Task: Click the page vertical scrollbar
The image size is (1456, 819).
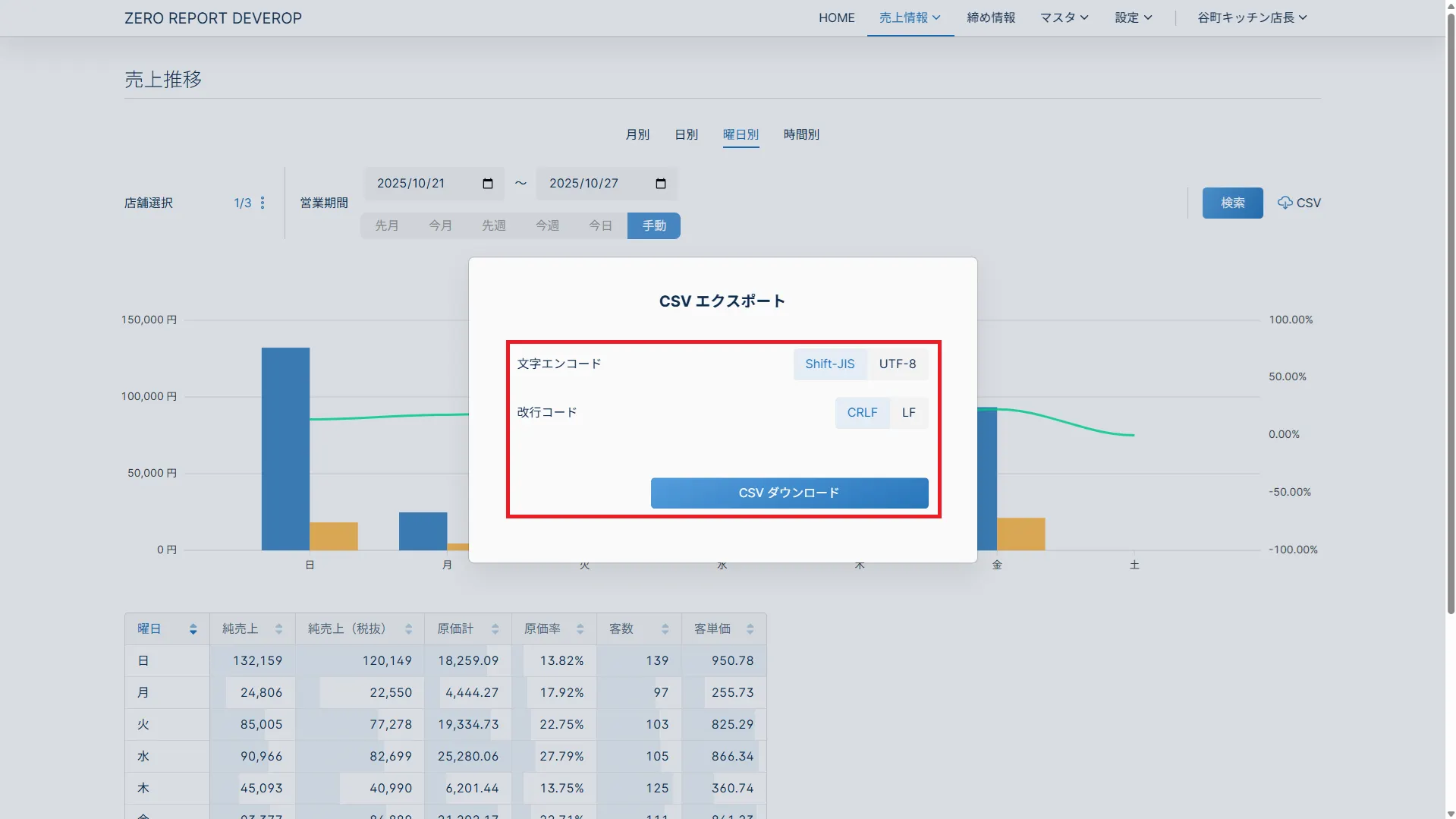Action: (x=1451, y=304)
